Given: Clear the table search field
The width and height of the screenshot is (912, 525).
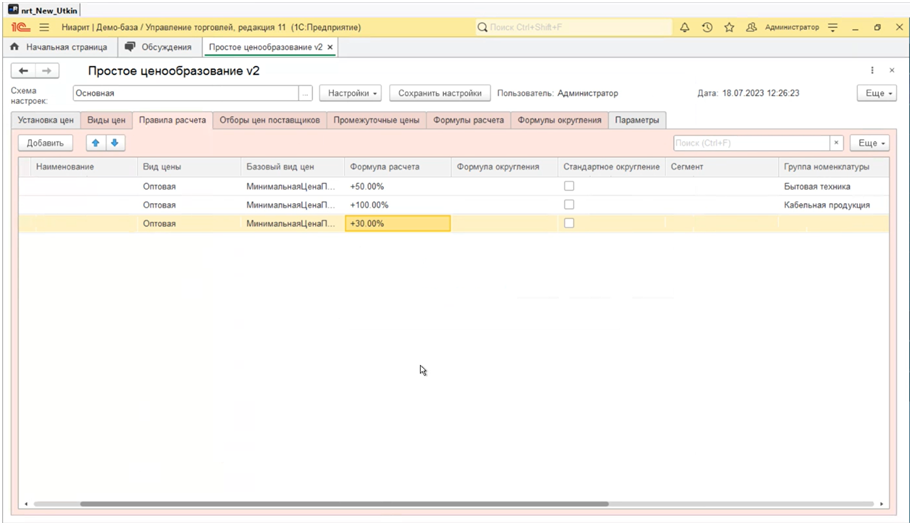Looking at the screenshot, I should (836, 143).
